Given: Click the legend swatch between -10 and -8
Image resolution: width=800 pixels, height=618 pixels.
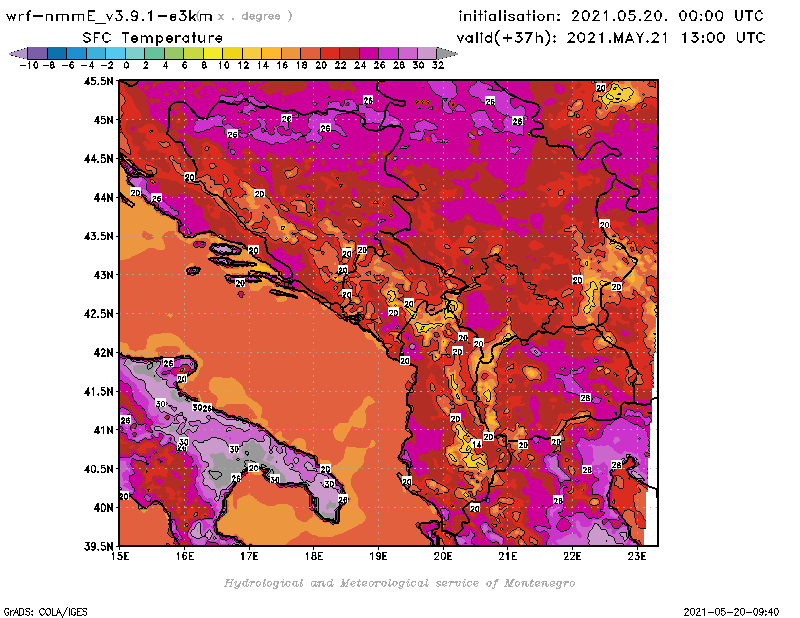Looking at the screenshot, I should pyautogui.click(x=38, y=53).
